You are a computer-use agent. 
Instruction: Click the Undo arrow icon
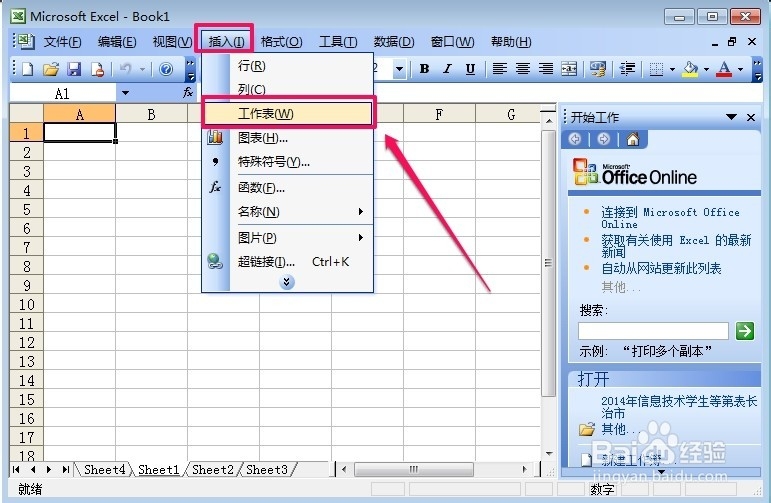click(x=125, y=69)
